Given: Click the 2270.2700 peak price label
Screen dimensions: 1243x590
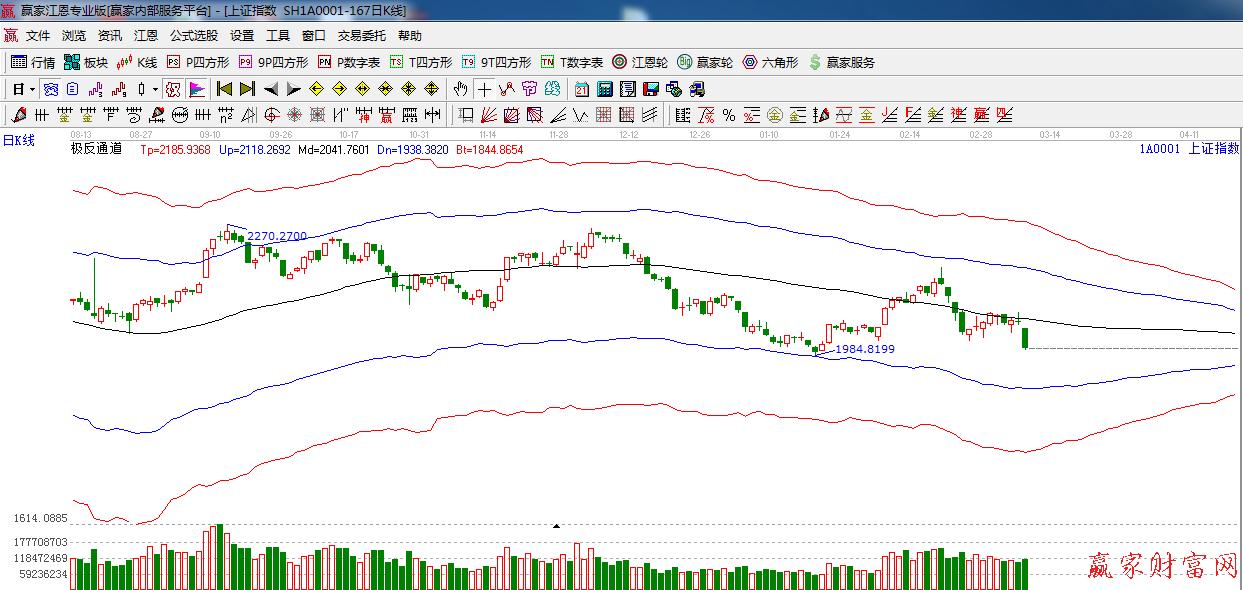Looking at the screenshot, I should pos(276,237).
